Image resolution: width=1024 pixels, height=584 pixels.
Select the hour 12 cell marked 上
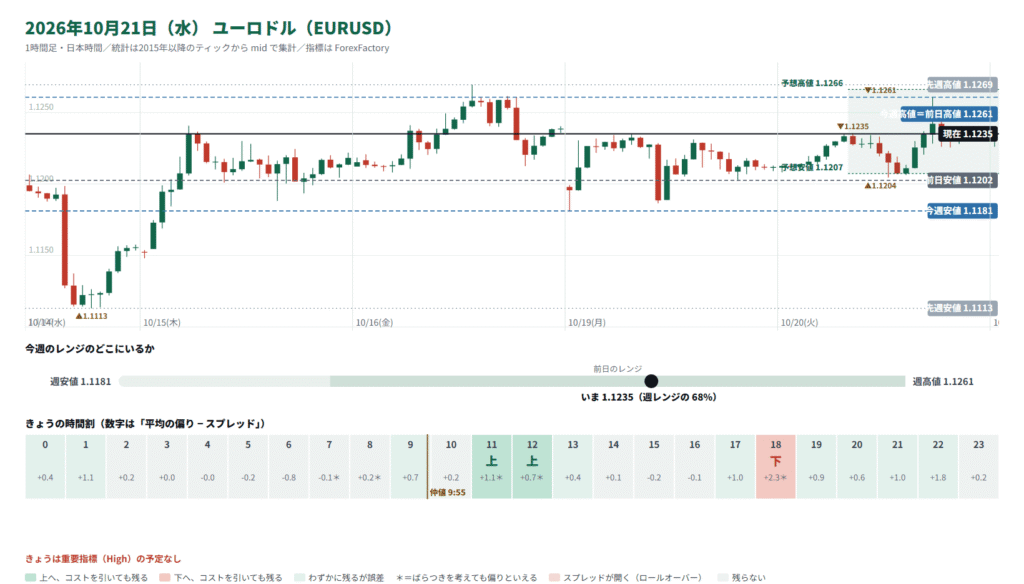point(532,466)
